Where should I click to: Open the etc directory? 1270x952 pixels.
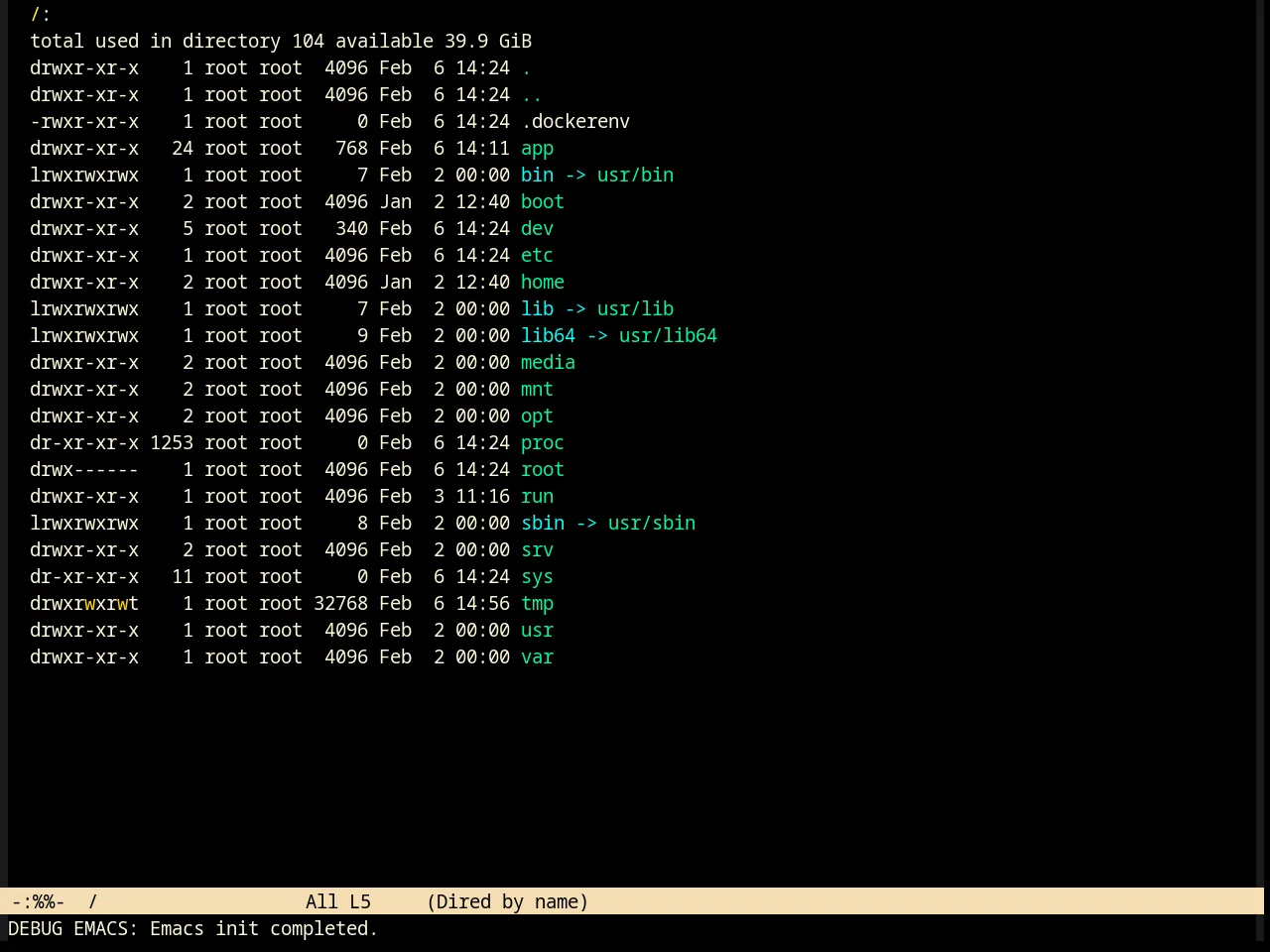tap(537, 256)
